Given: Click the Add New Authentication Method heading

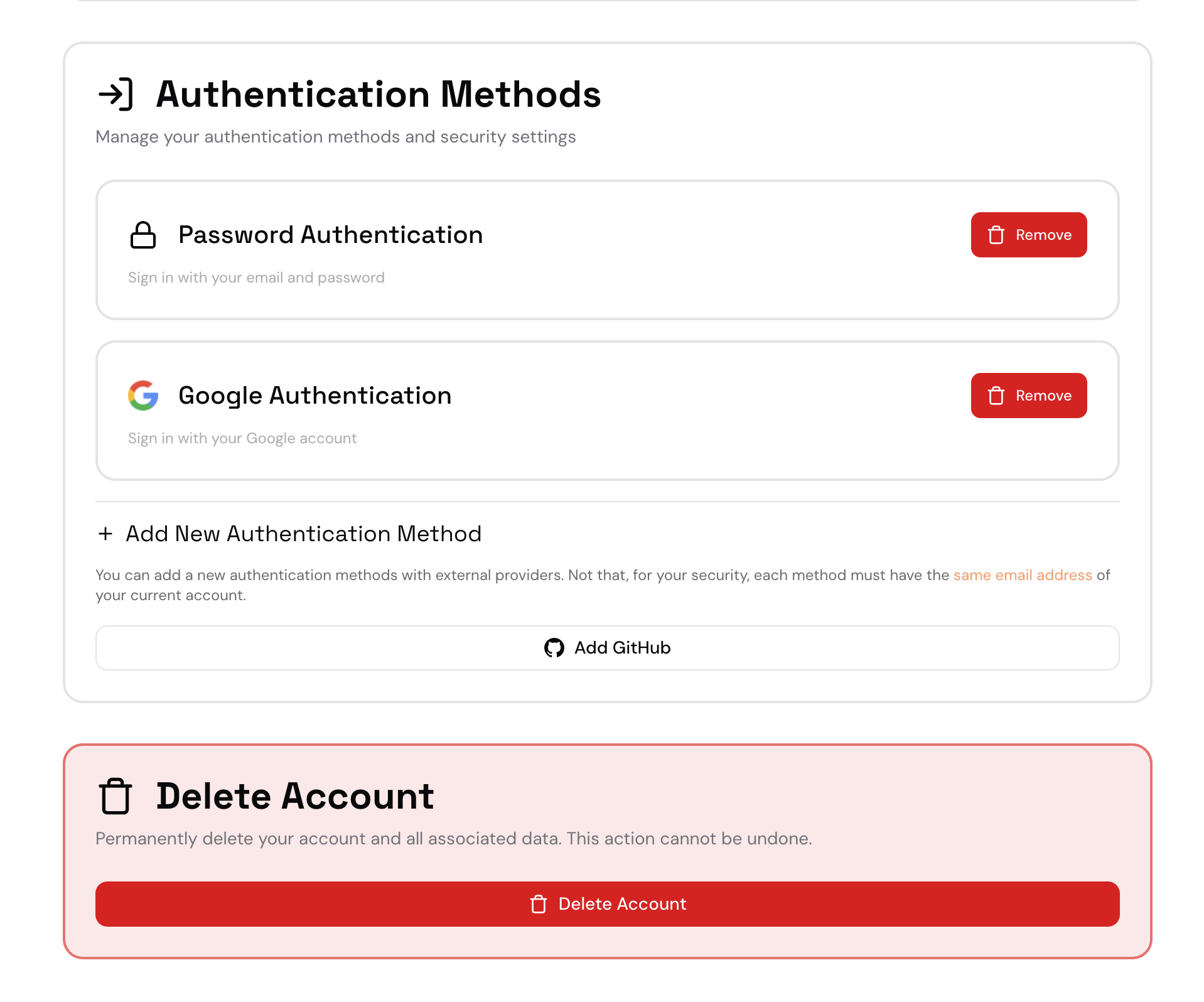Looking at the screenshot, I should [x=303, y=534].
